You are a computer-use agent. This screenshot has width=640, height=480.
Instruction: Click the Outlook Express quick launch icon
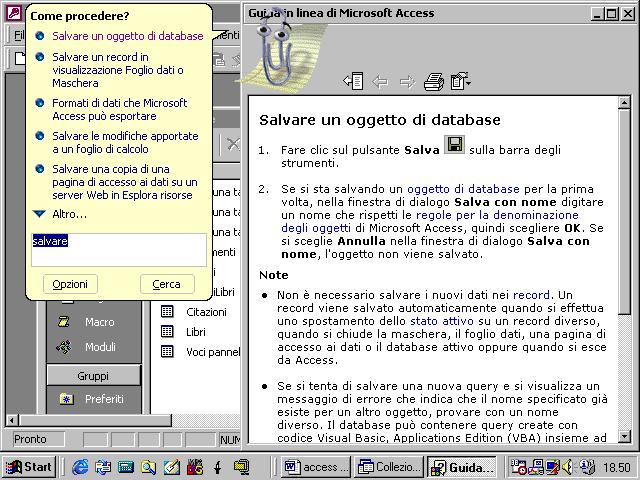(x=103, y=467)
